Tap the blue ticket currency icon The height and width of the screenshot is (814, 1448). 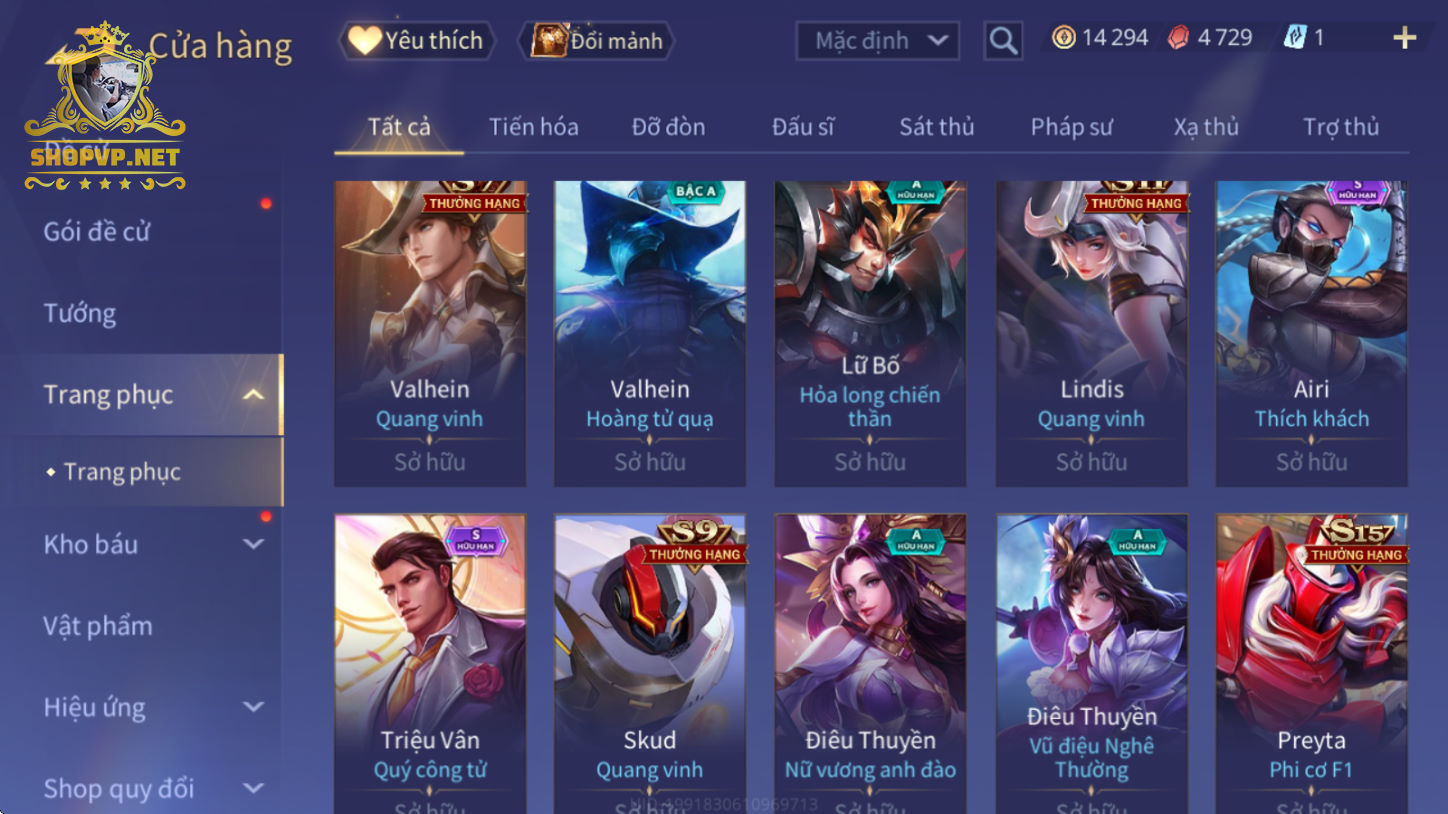(1295, 38)
